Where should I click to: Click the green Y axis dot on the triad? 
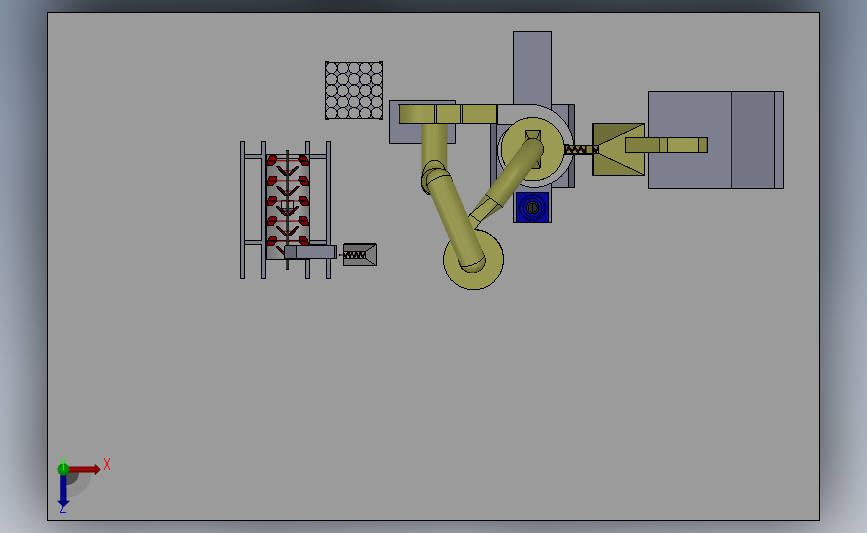(x=63, y=469)
